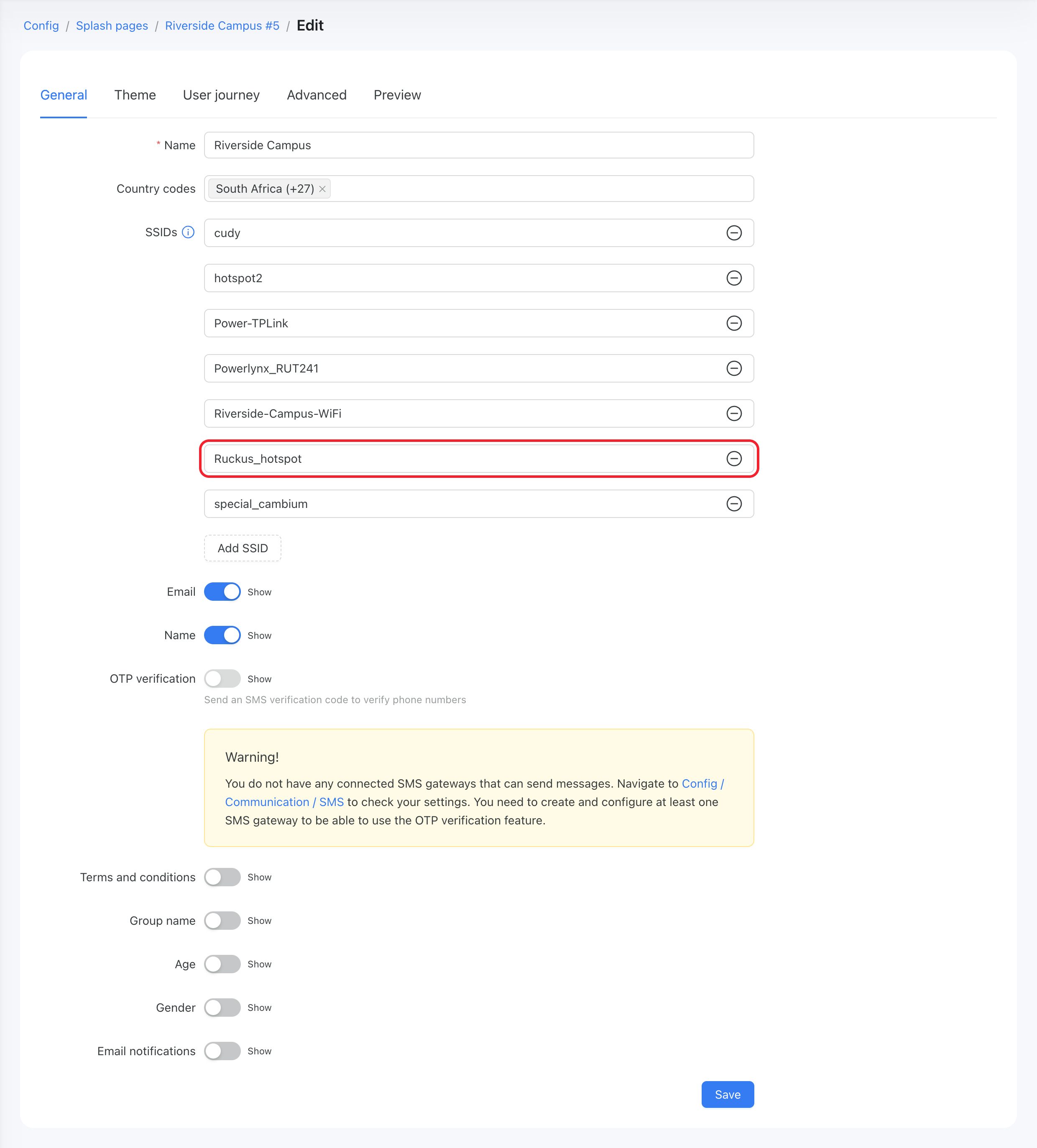
Task: Open the User journey tab
Action: click(221, 95)
